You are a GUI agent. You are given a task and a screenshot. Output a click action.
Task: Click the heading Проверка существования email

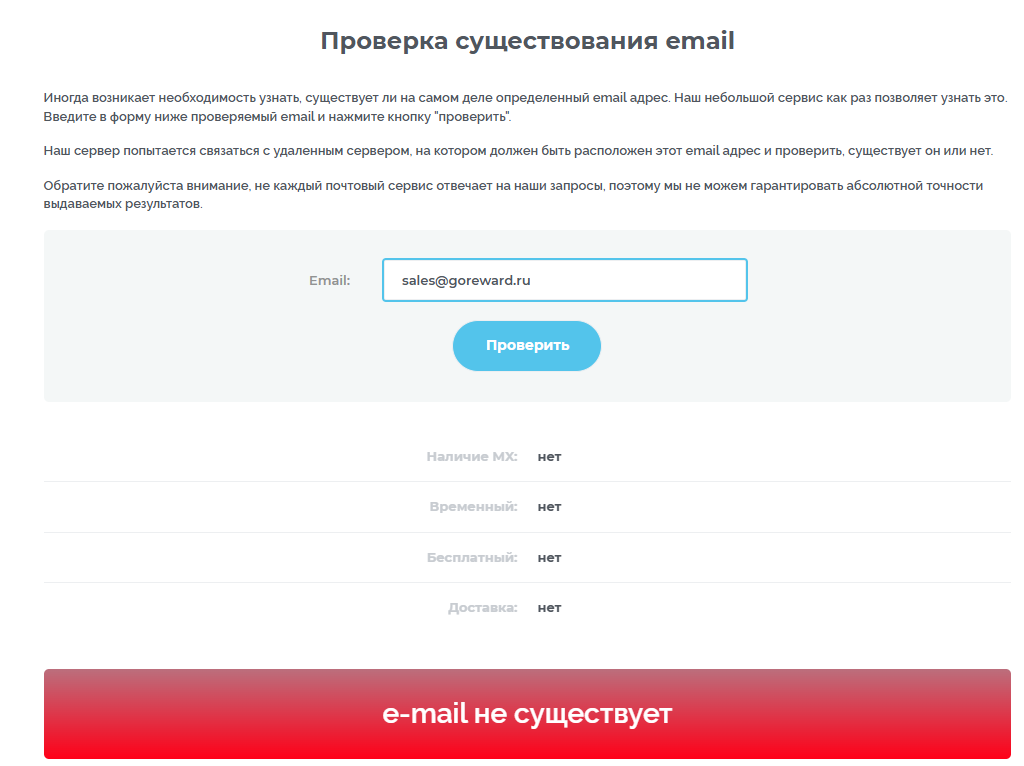(528, 40)
